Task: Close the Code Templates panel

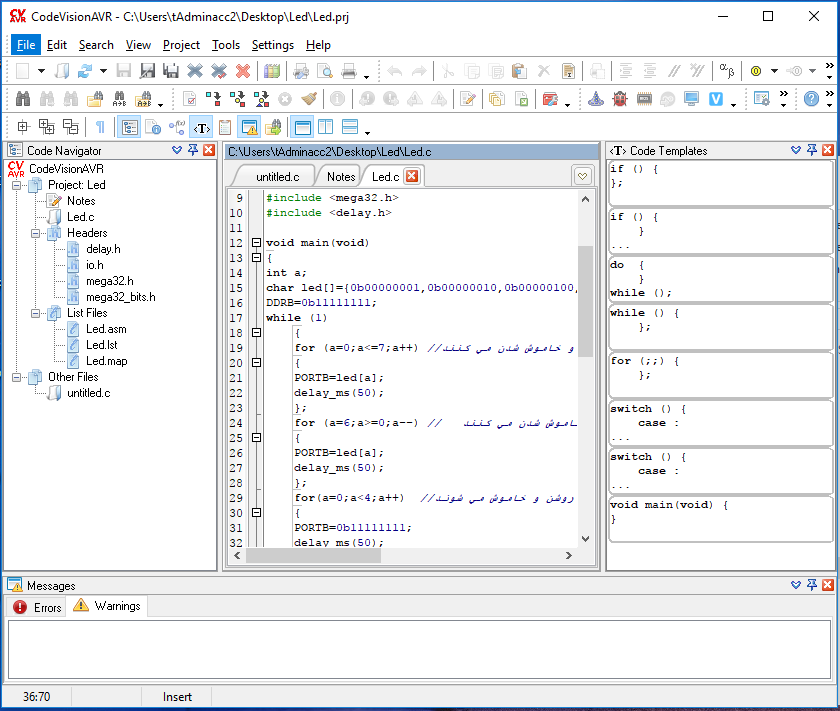Action: 828,150
